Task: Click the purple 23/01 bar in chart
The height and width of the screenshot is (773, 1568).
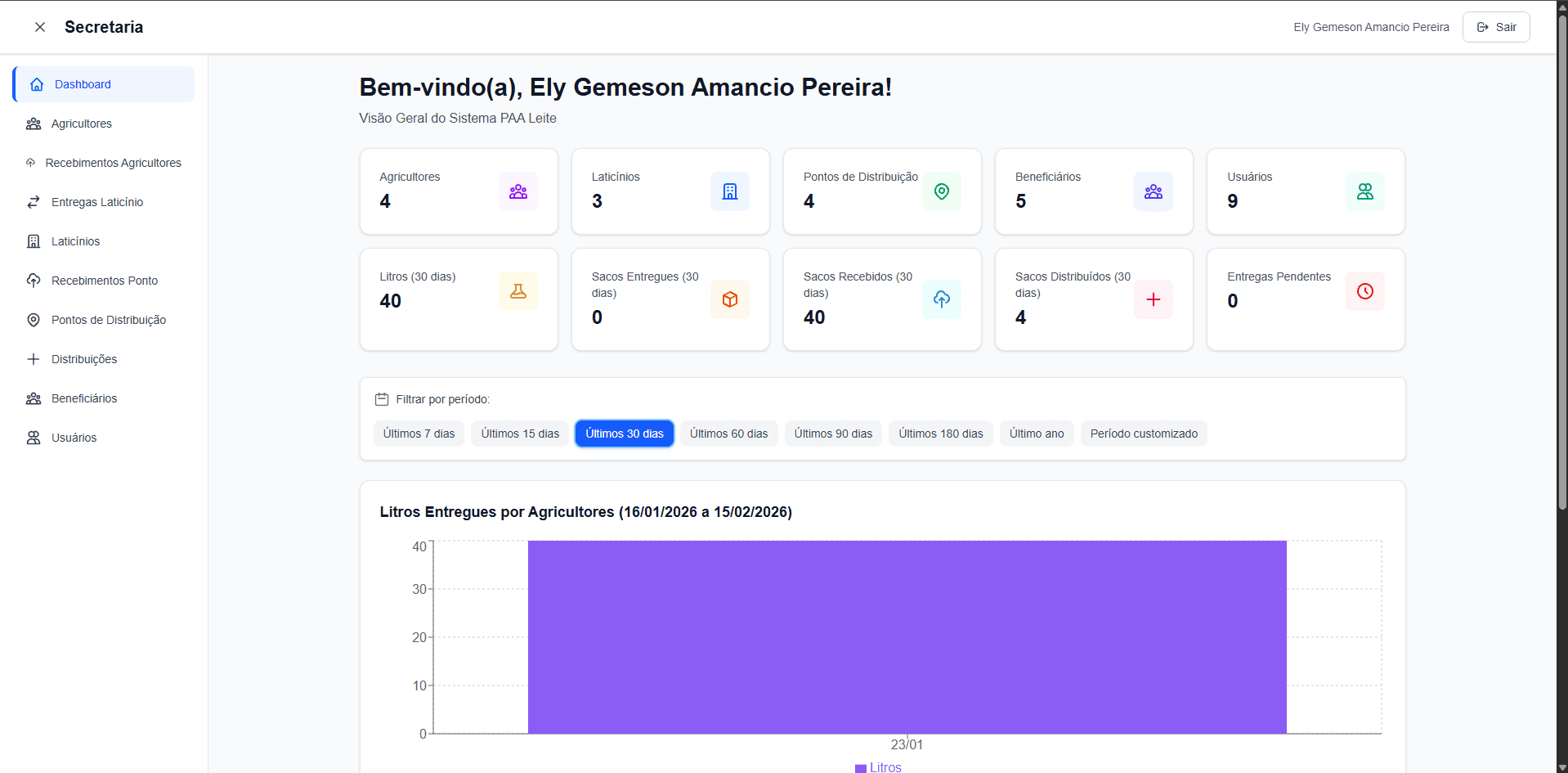Action: tap(907, 636)
